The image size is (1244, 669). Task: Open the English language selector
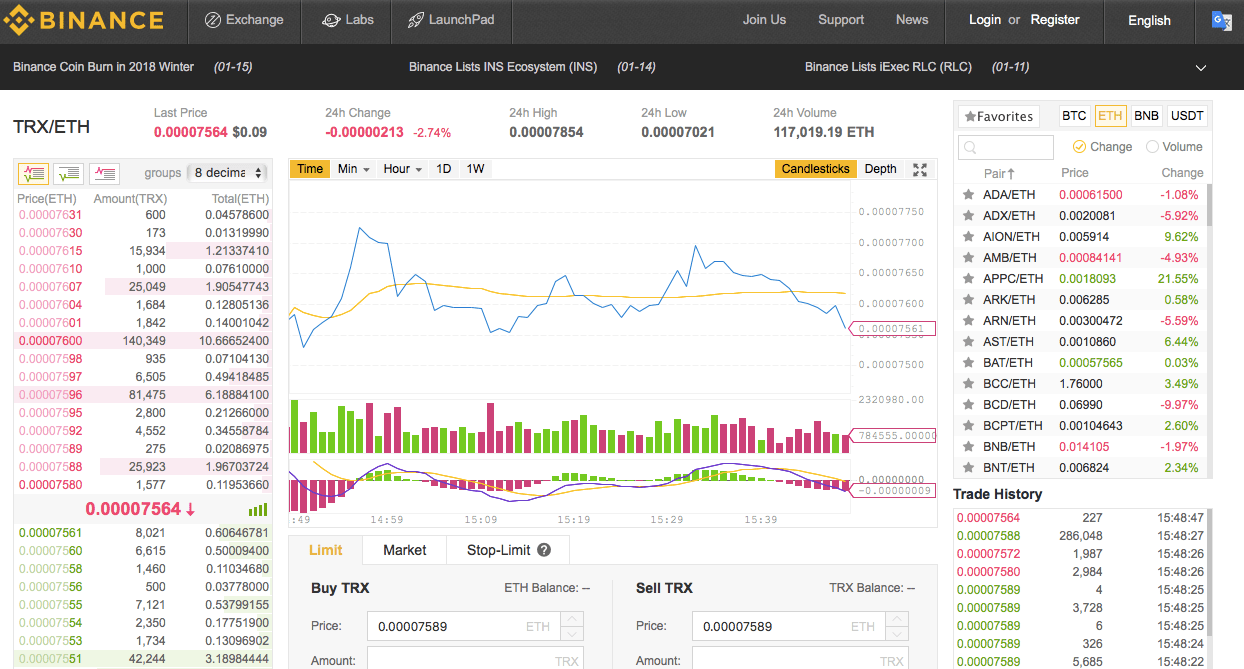click(1149, 20)
